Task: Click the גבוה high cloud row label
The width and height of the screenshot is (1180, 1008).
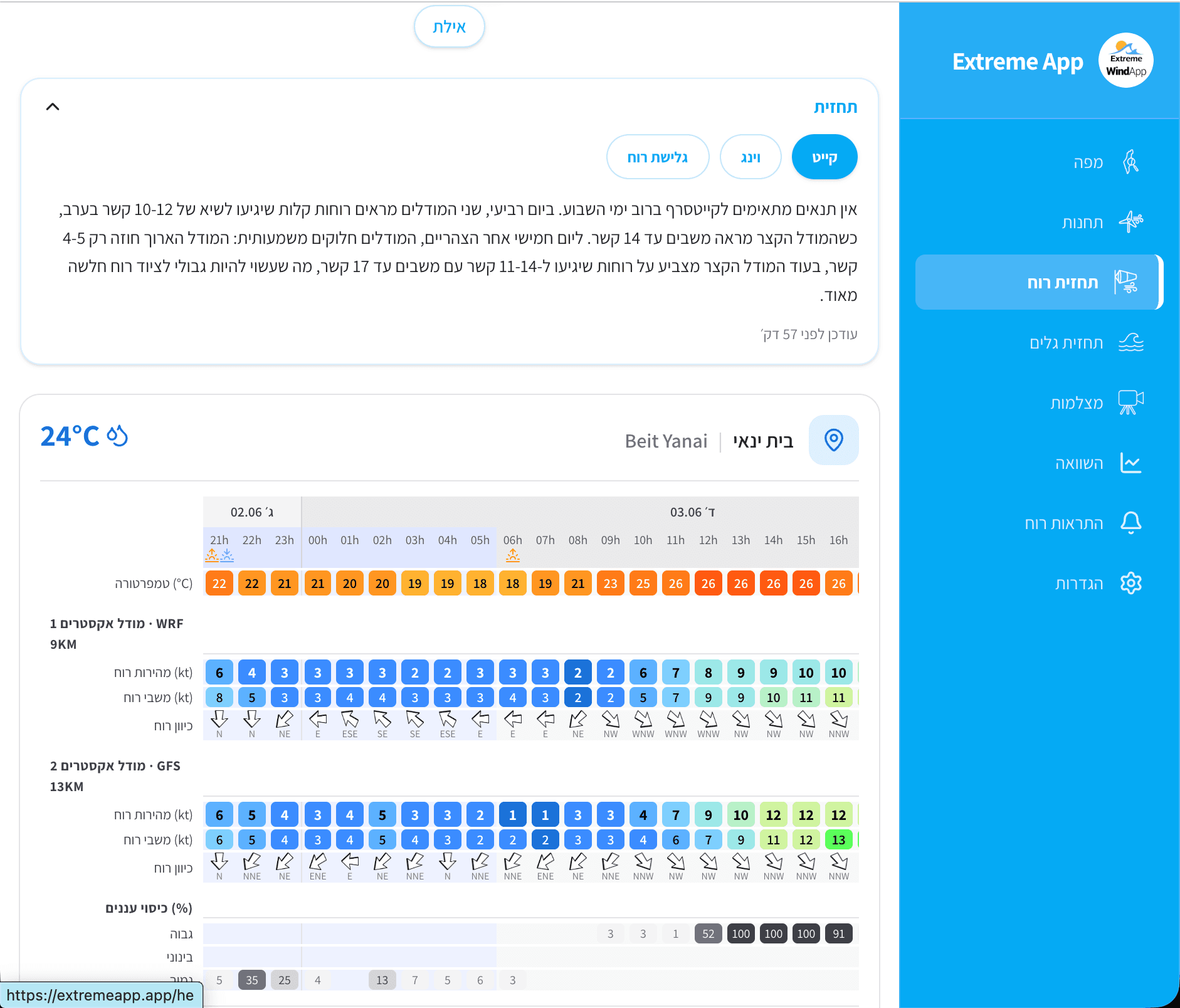Action: pos(181,934)
